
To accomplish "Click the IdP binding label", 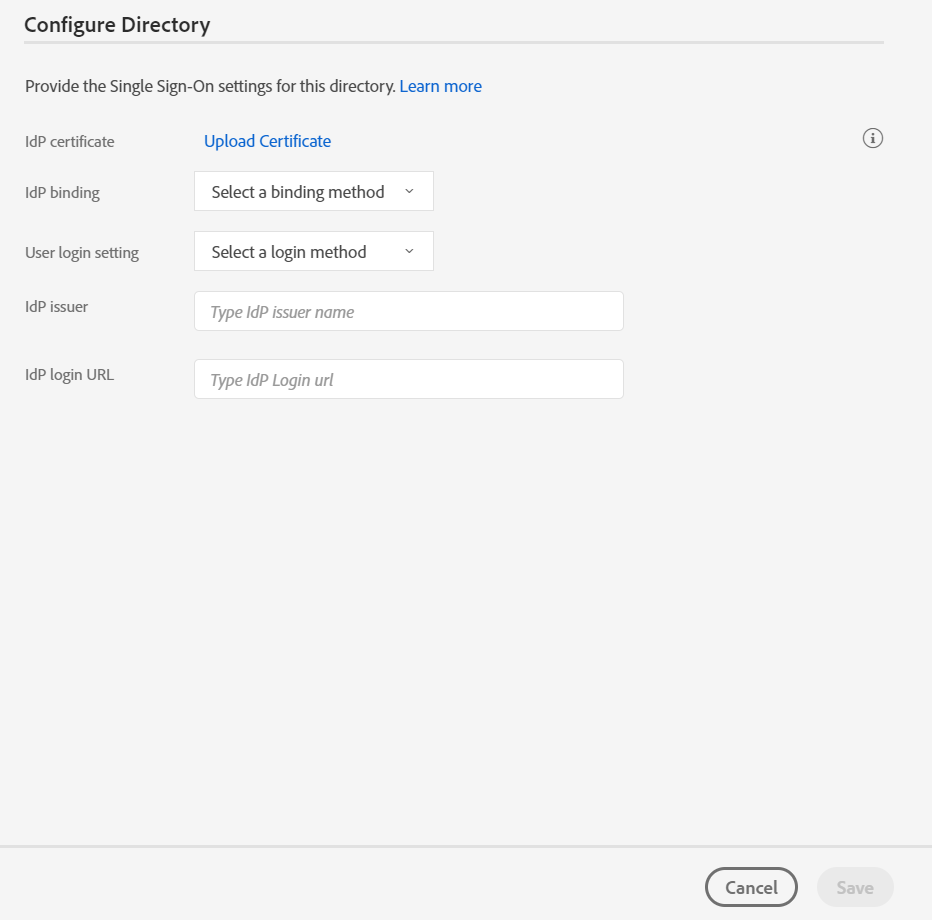I will point(62,192).
